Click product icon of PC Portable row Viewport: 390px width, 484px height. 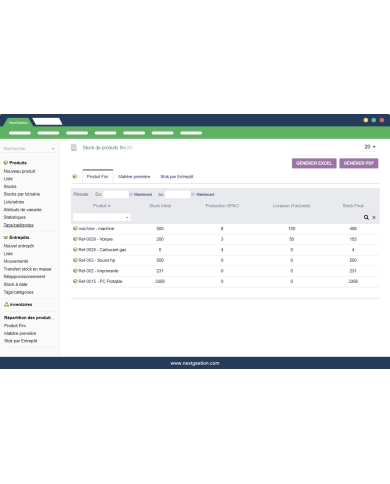[75, 281]
